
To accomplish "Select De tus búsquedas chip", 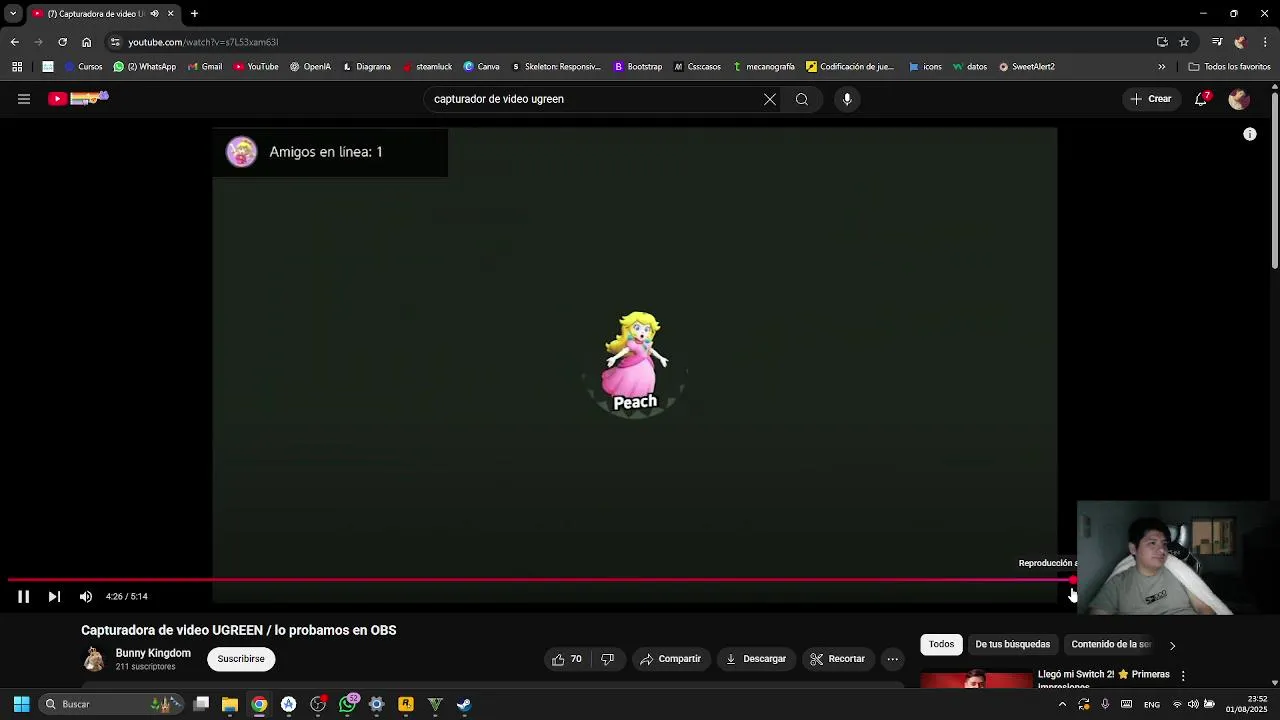I will pyautogui.click(x=1013, y=644).
